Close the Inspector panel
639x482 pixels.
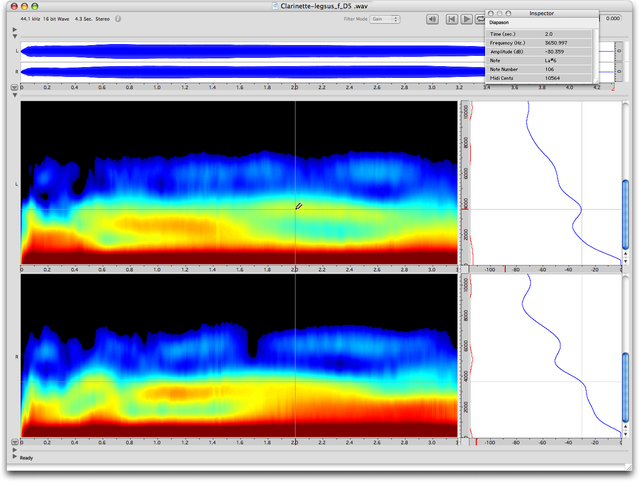490,13
